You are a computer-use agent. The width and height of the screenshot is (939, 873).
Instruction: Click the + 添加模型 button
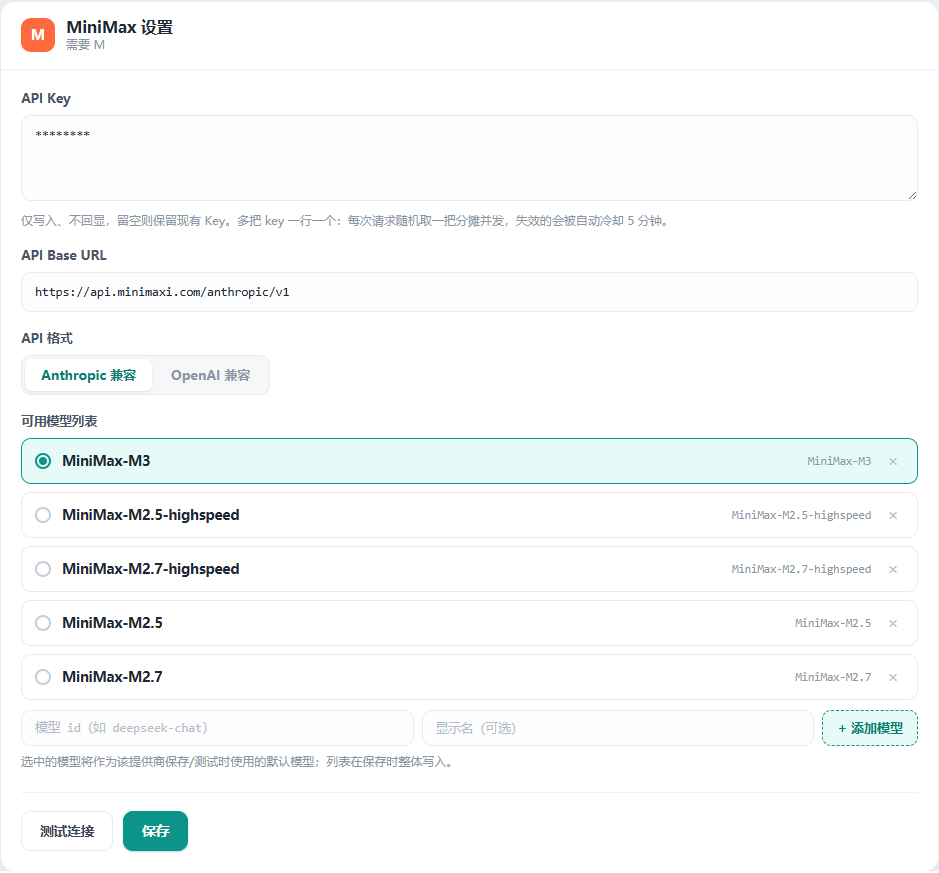click(x=870, y=728)
